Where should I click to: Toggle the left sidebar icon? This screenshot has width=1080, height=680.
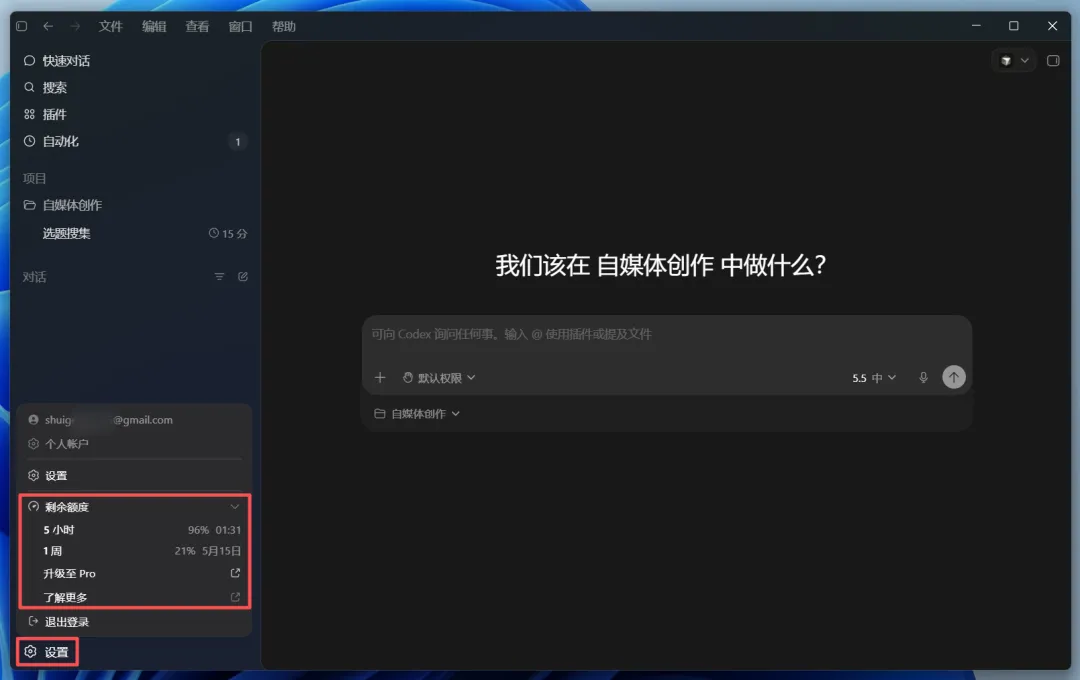(x=21, y=26)
